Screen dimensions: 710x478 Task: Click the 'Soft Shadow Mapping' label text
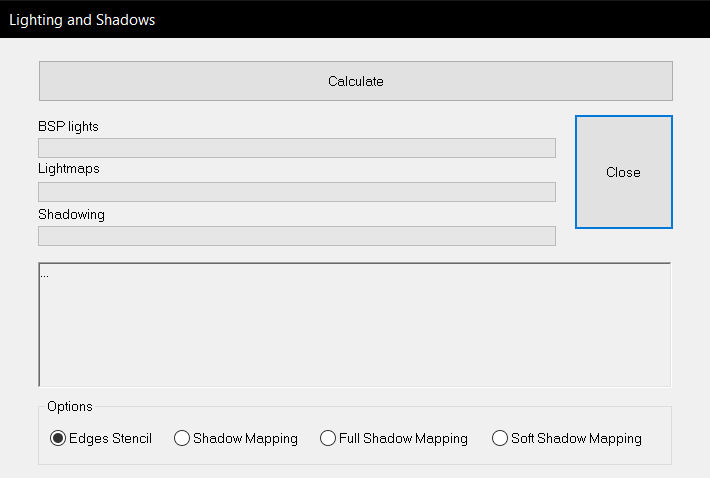pyautogui.click(x=576, y=439)
